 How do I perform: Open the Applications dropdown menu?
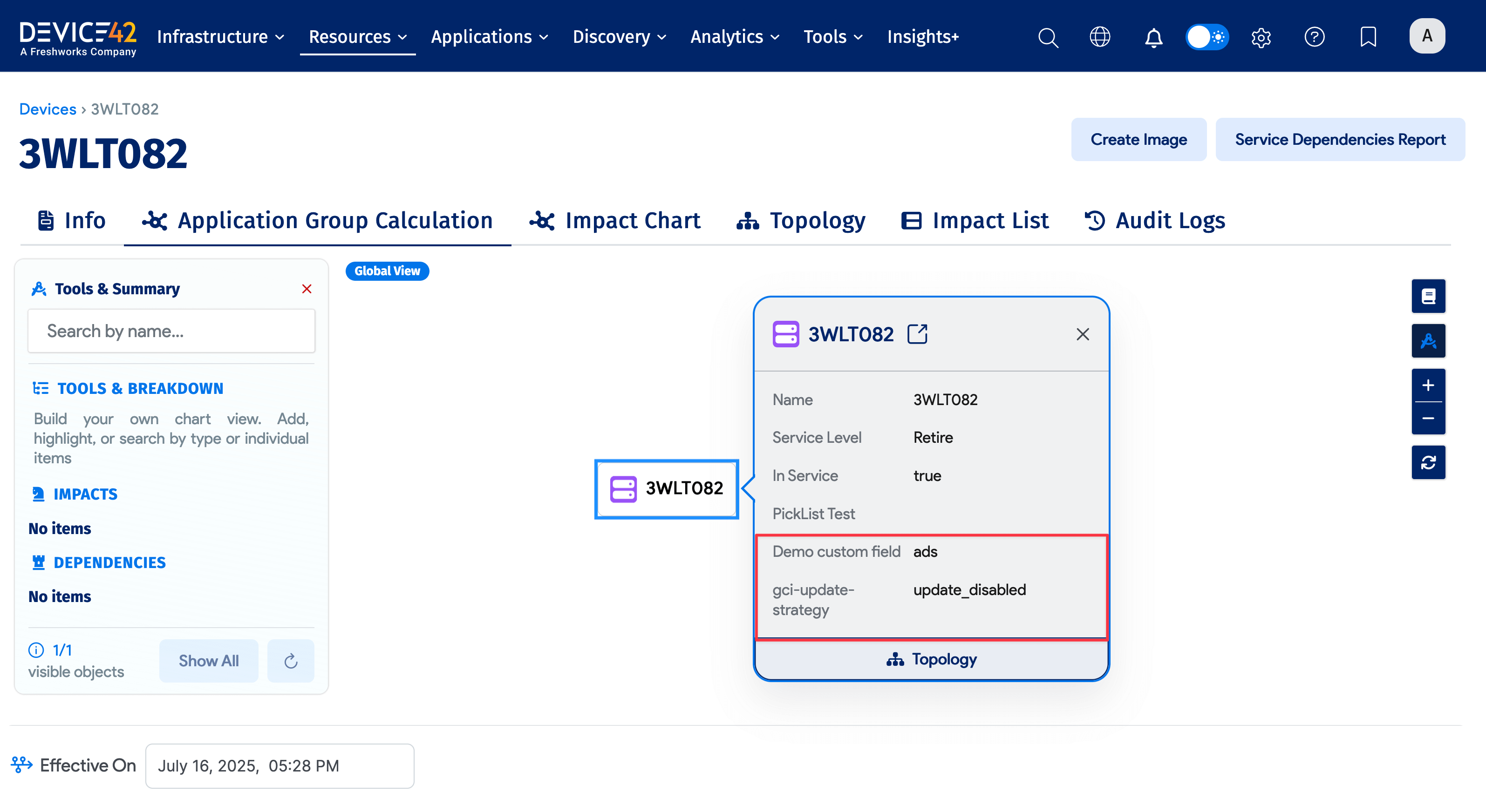coord(489,37)
